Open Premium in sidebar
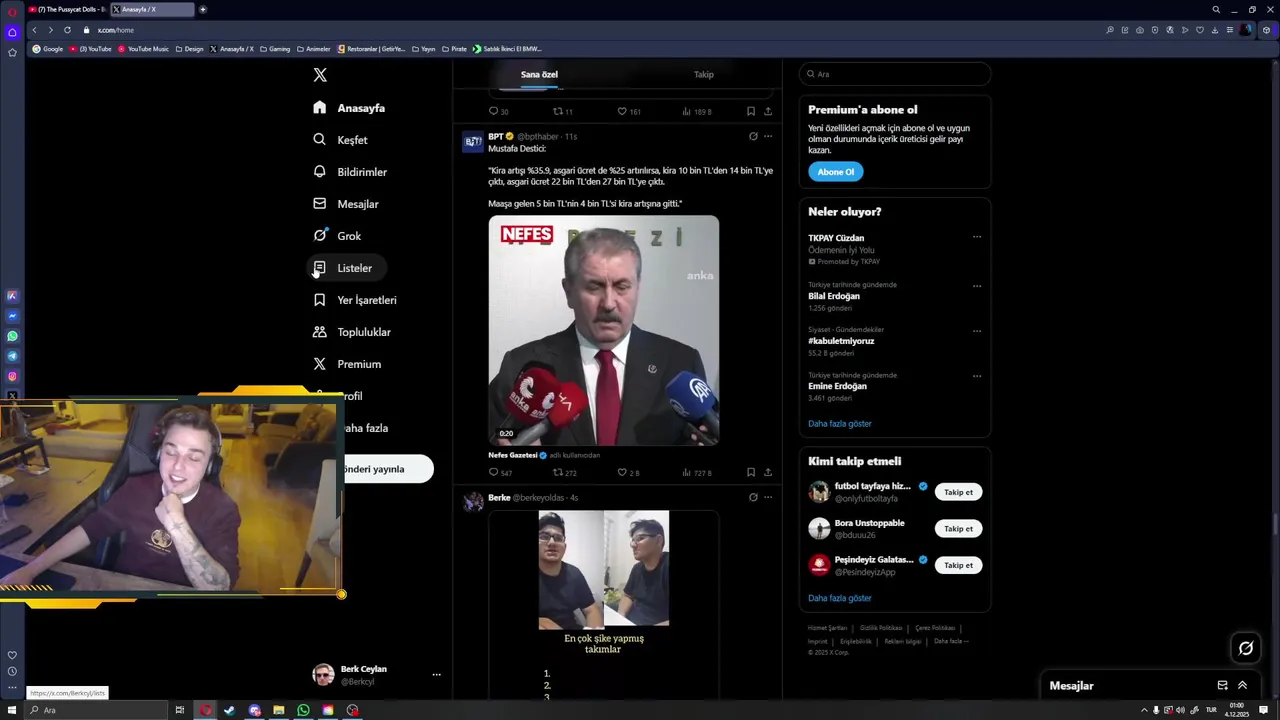 tap(347, 364)
